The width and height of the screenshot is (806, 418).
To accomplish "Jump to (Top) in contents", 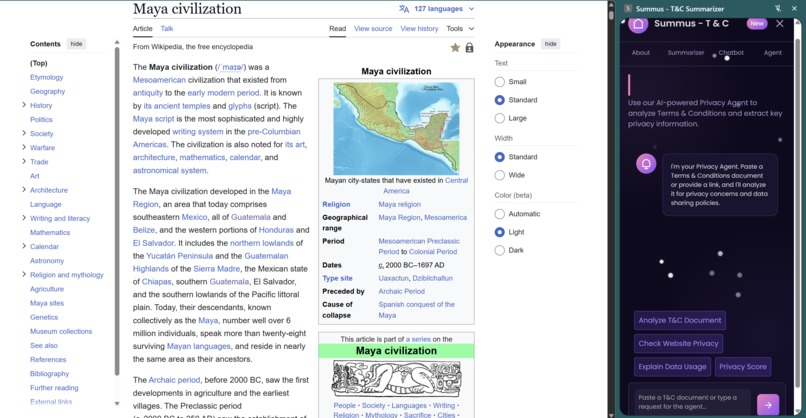I will pyautogui.click(x=39, y=63).
